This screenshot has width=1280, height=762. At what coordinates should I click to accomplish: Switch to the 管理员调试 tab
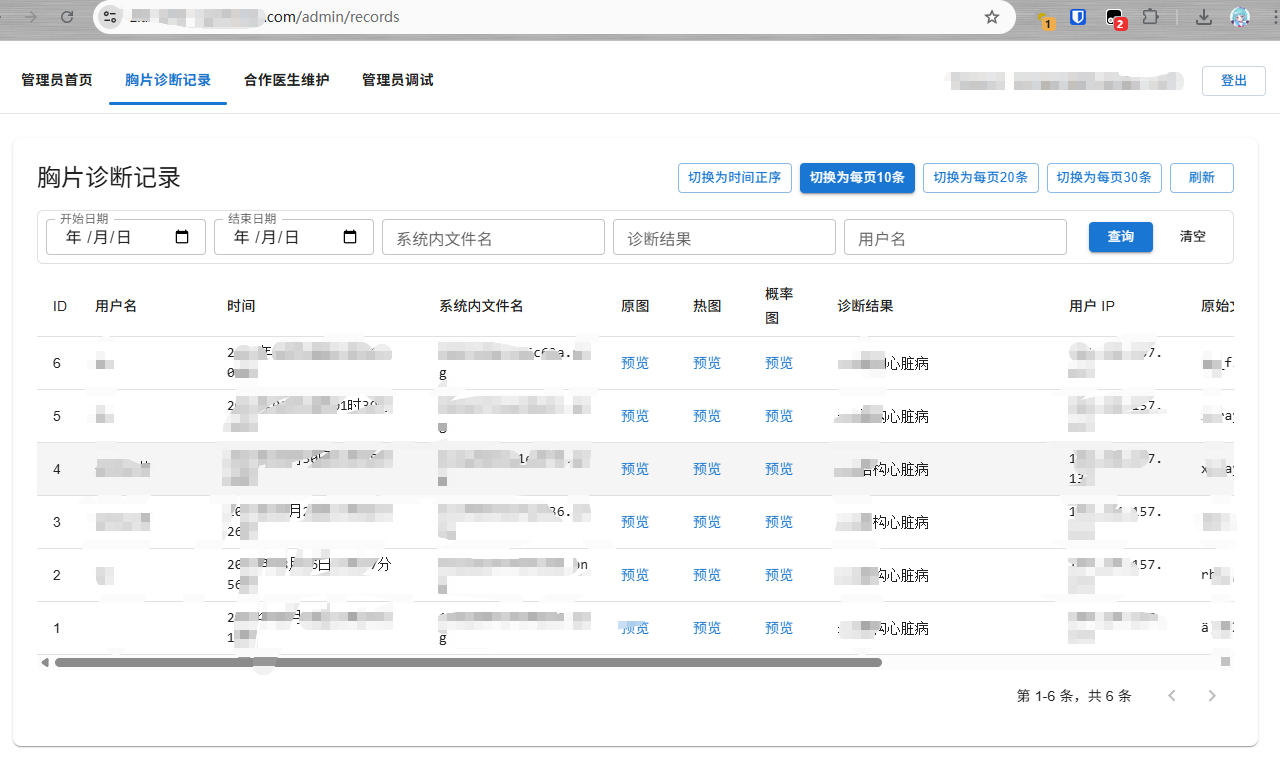click(x=397, y=79)
